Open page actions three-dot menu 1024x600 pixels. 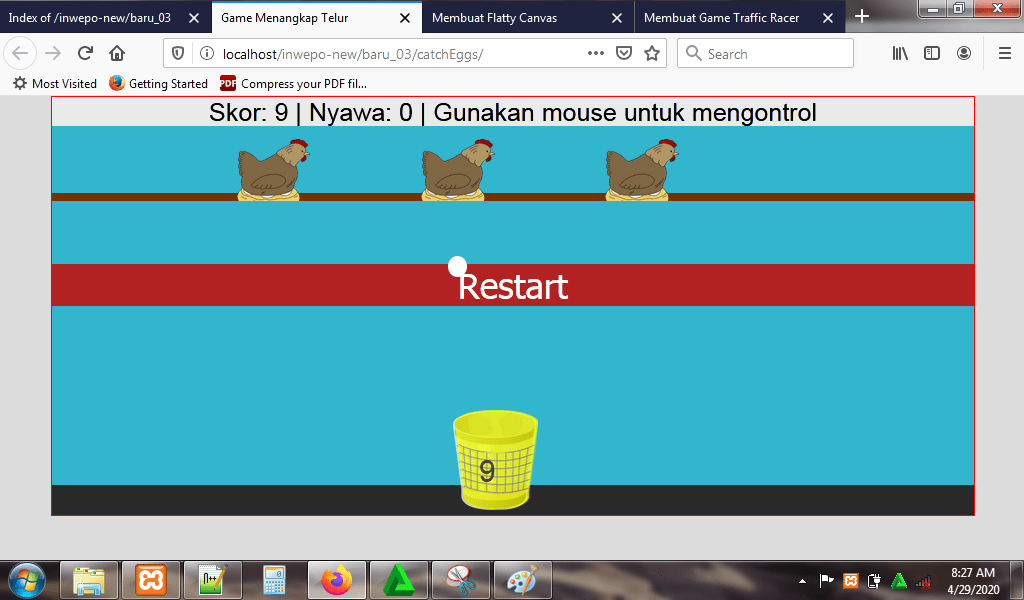(596, 54)
